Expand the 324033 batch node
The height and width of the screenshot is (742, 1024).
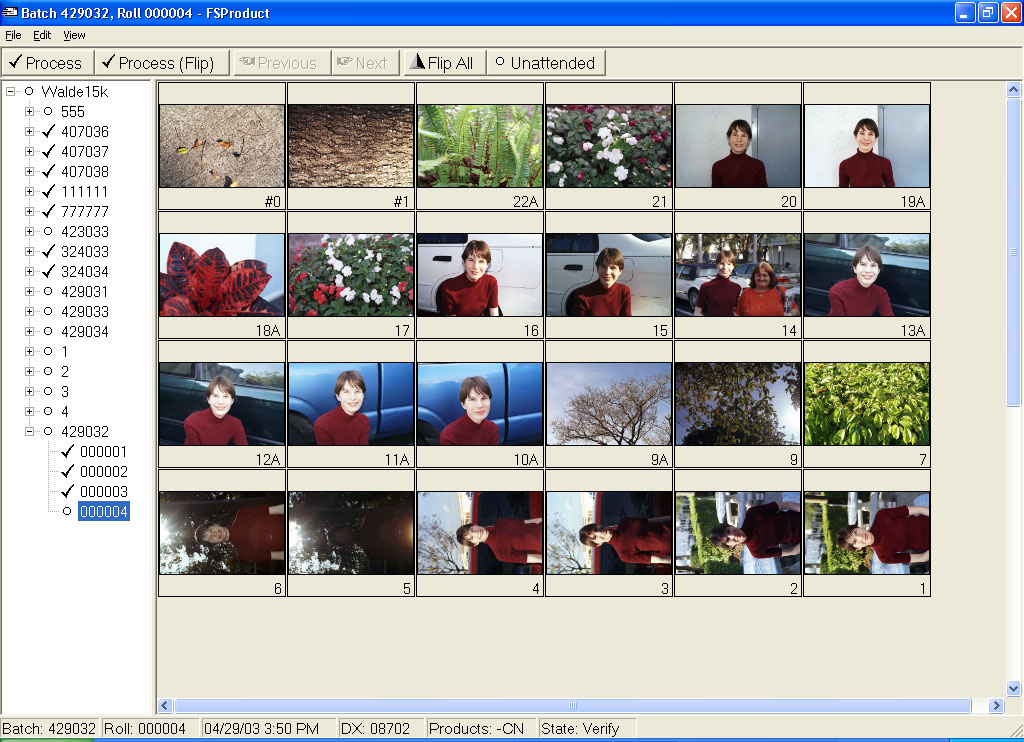(x=30, y=251)
